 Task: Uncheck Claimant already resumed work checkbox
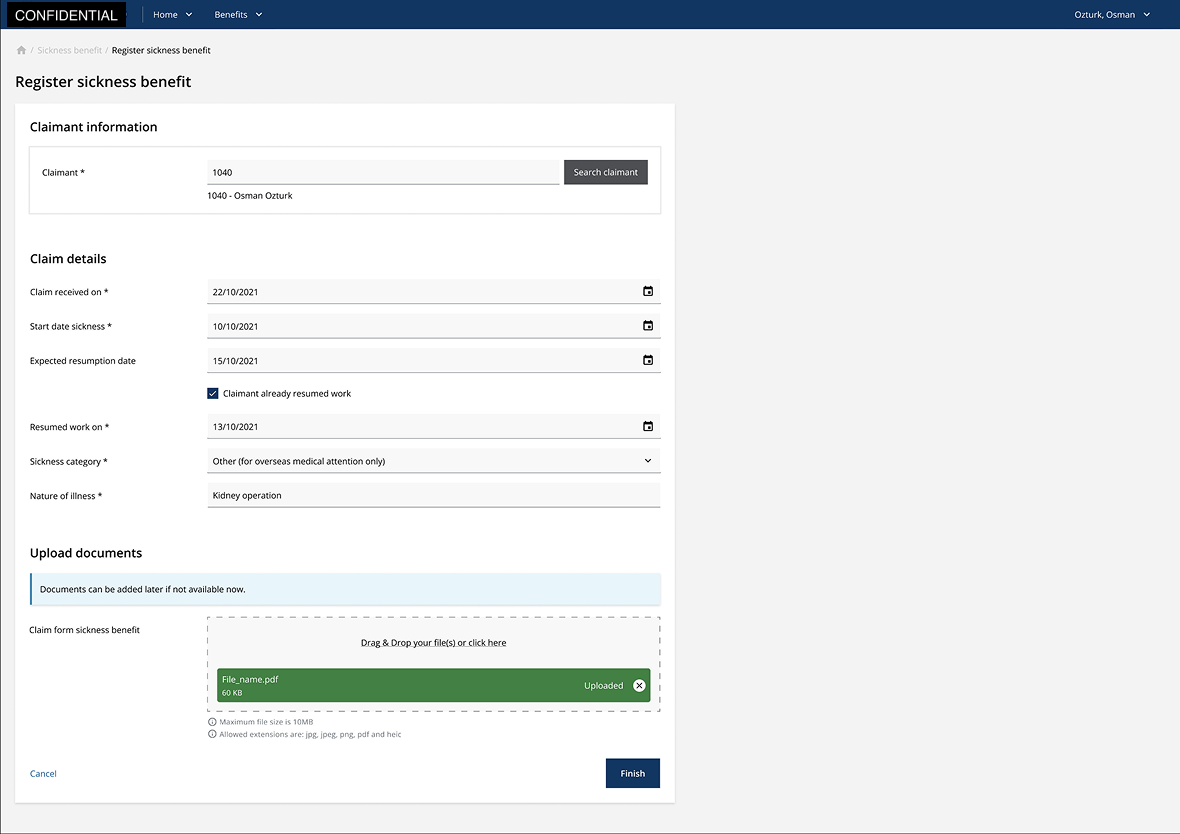(x=213, y=394)
